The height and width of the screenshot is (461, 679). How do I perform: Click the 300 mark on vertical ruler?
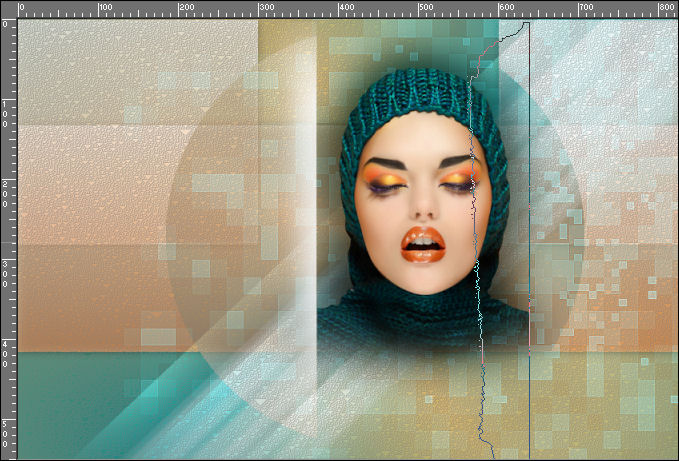pos(5,274)
